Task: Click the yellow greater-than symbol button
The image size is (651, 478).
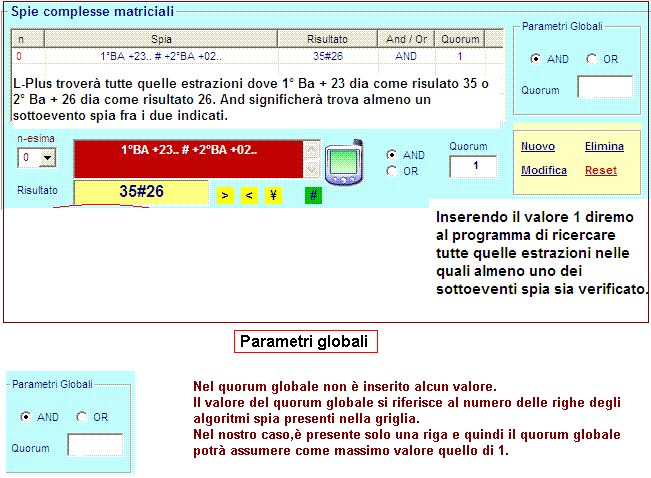Action: pos(225,196)
